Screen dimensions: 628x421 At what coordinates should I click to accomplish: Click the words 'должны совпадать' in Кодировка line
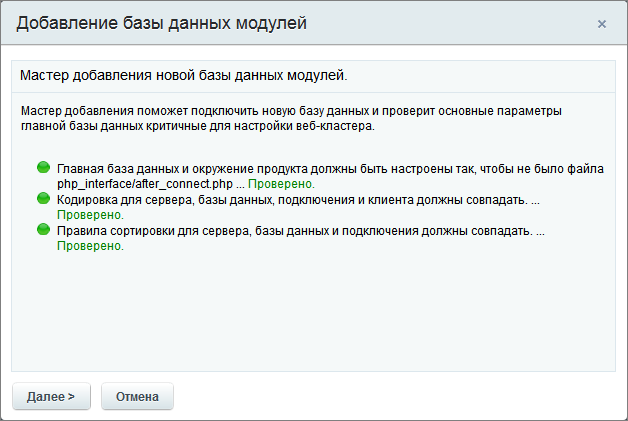[x=475, y=200]
